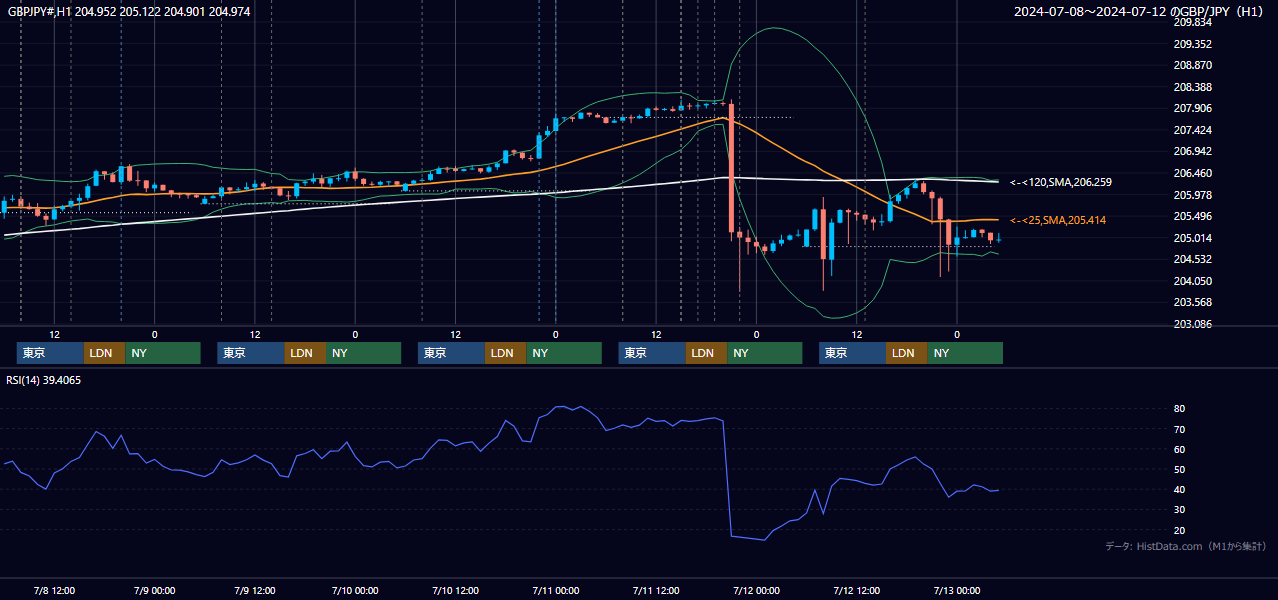Click the RSI(14) 39.4065 indicator label

[x=44, y=380]
